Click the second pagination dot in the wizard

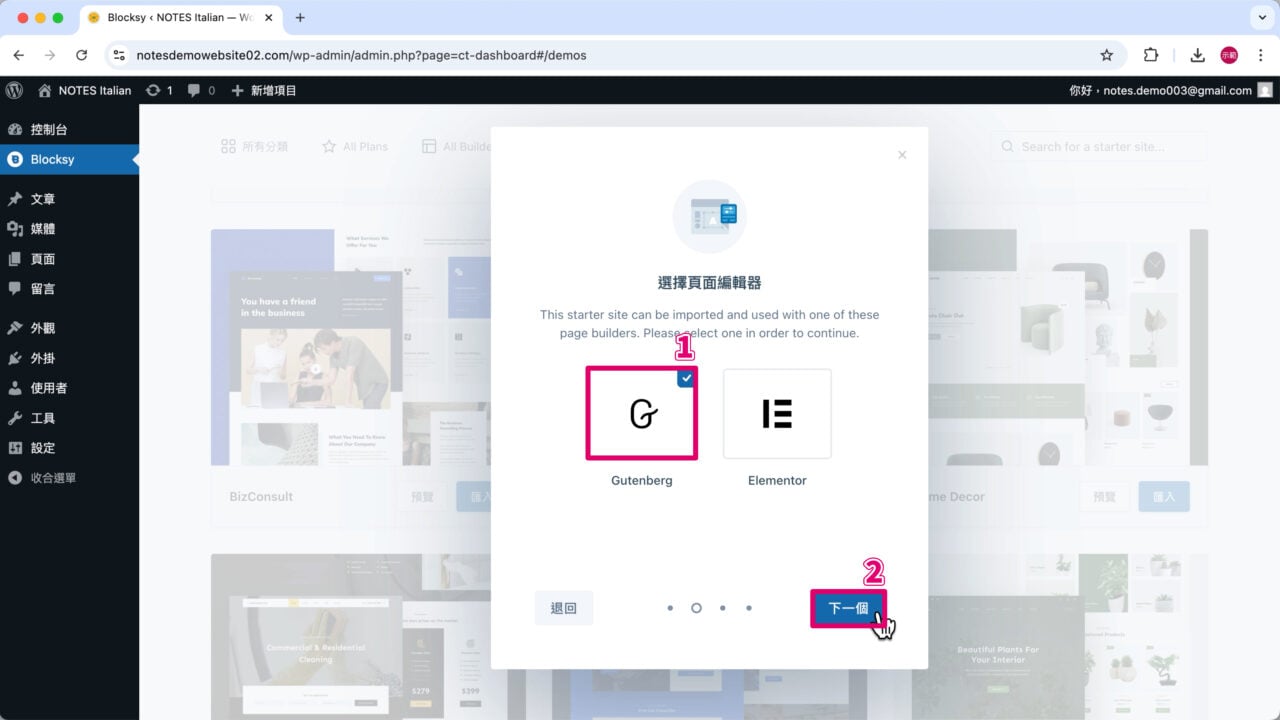tap(696, 607)
